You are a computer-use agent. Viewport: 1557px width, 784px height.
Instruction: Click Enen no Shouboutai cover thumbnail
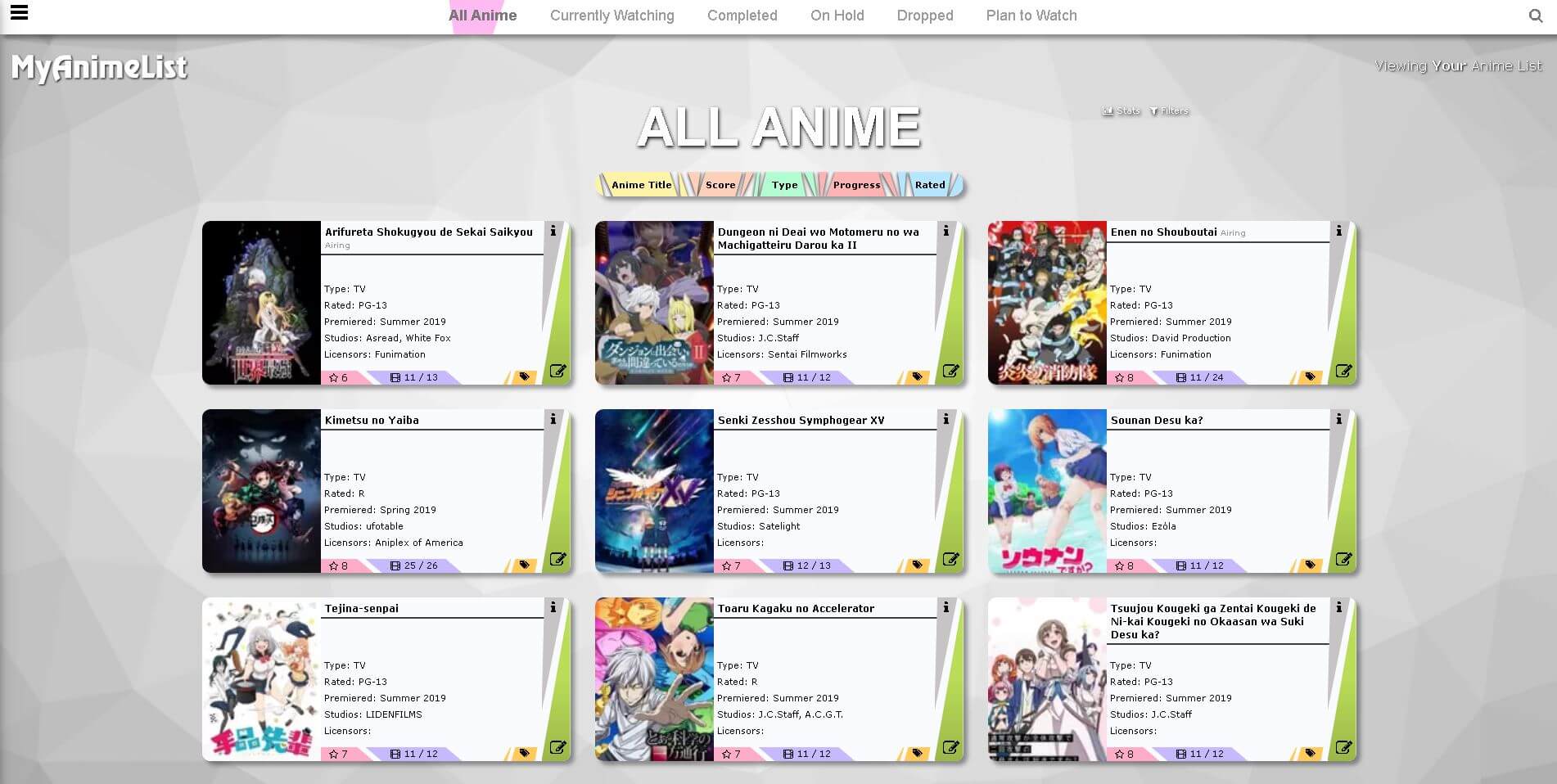point(1047,303)
